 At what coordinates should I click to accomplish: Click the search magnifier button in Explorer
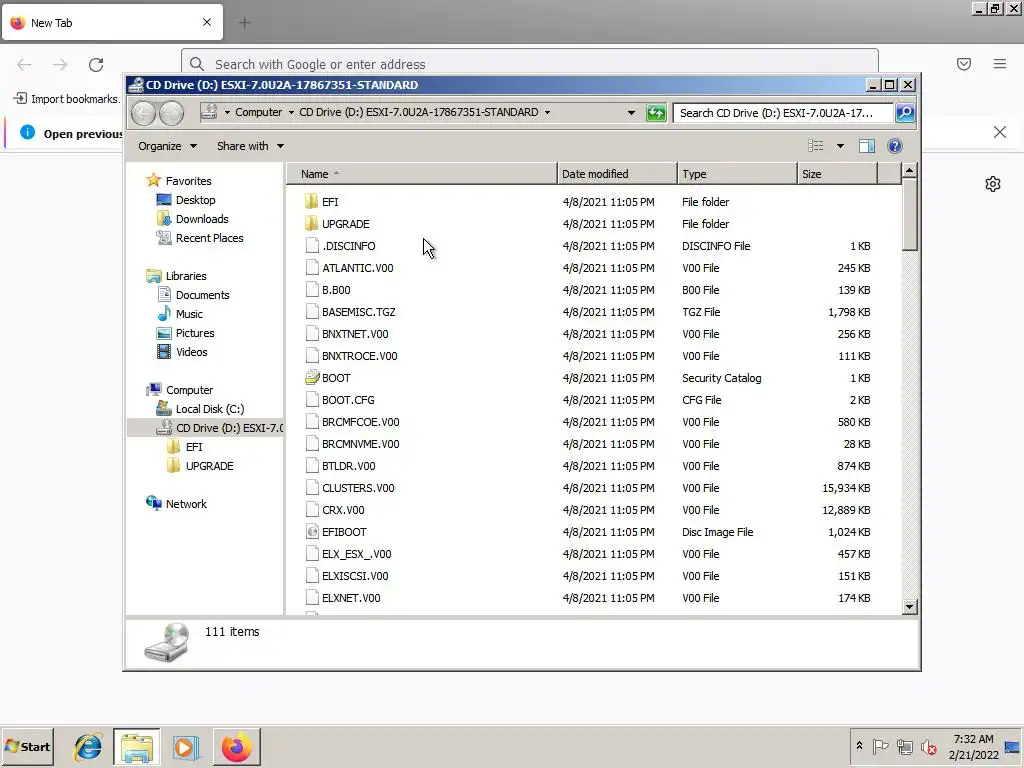pos(904,112)
